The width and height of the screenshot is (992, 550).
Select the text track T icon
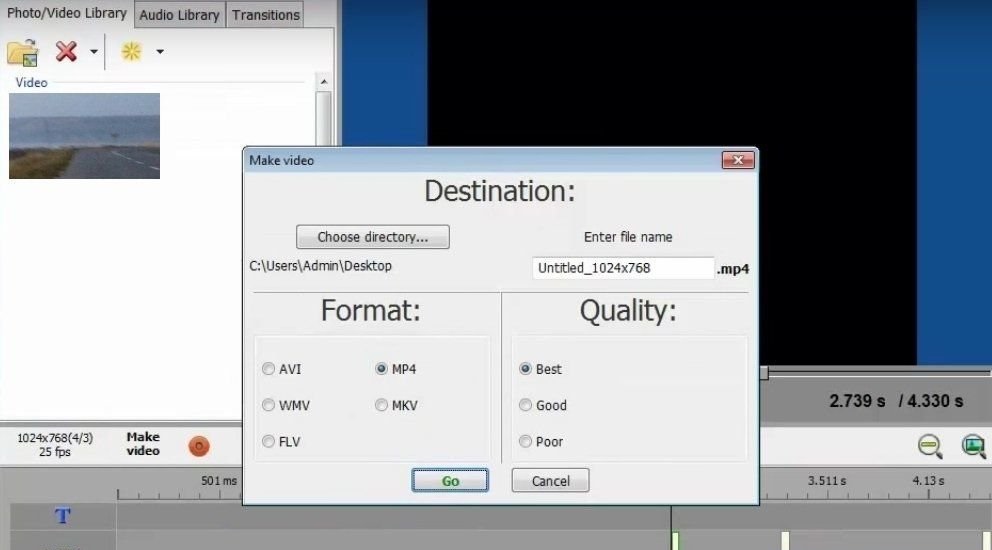(x=63, y=516)
